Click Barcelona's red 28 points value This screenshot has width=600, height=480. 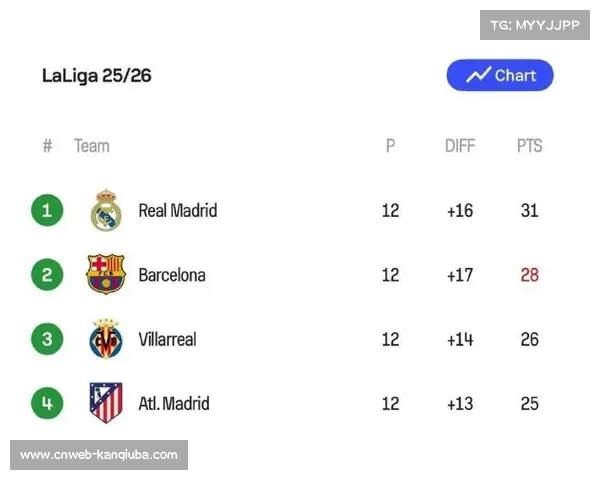tap(529, 275)
